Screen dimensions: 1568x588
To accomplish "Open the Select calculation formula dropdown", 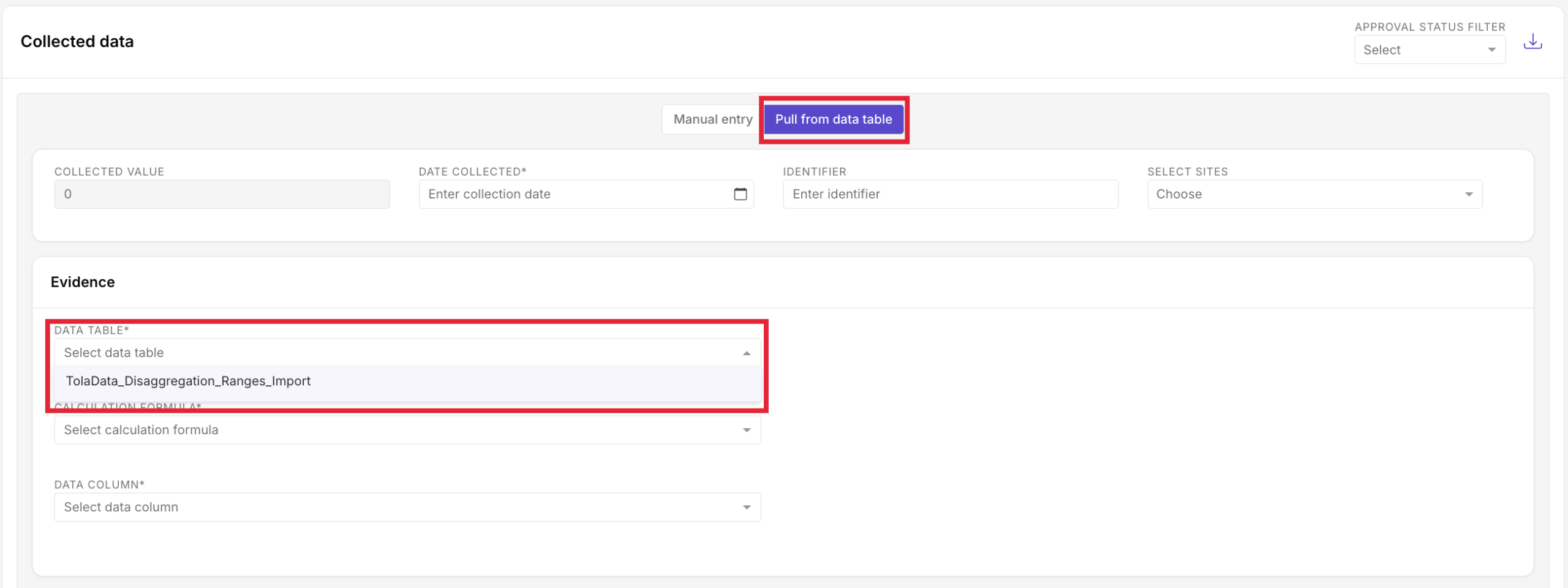I will [x=407, y=430].
